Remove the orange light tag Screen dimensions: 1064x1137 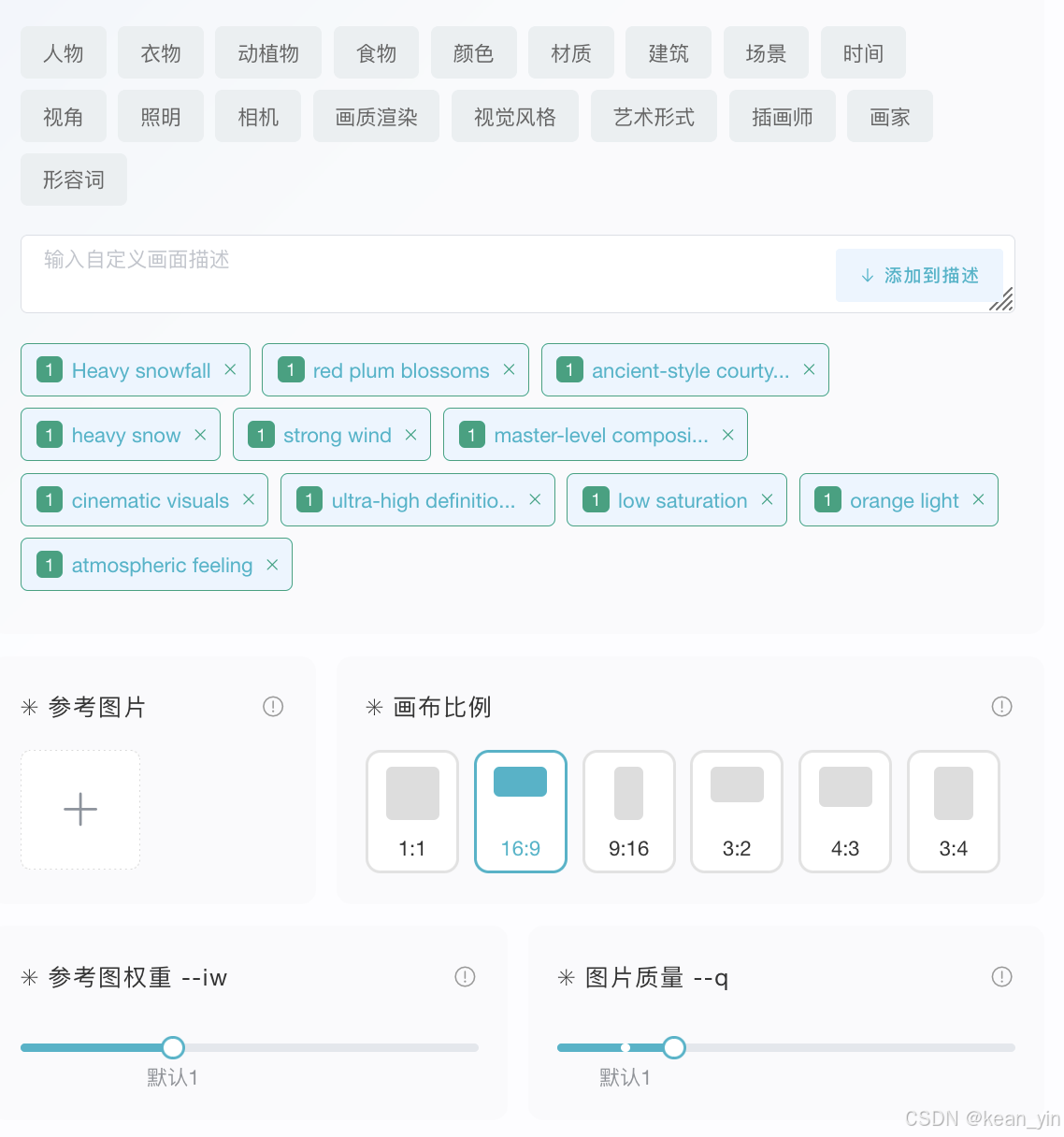[978, 499]
